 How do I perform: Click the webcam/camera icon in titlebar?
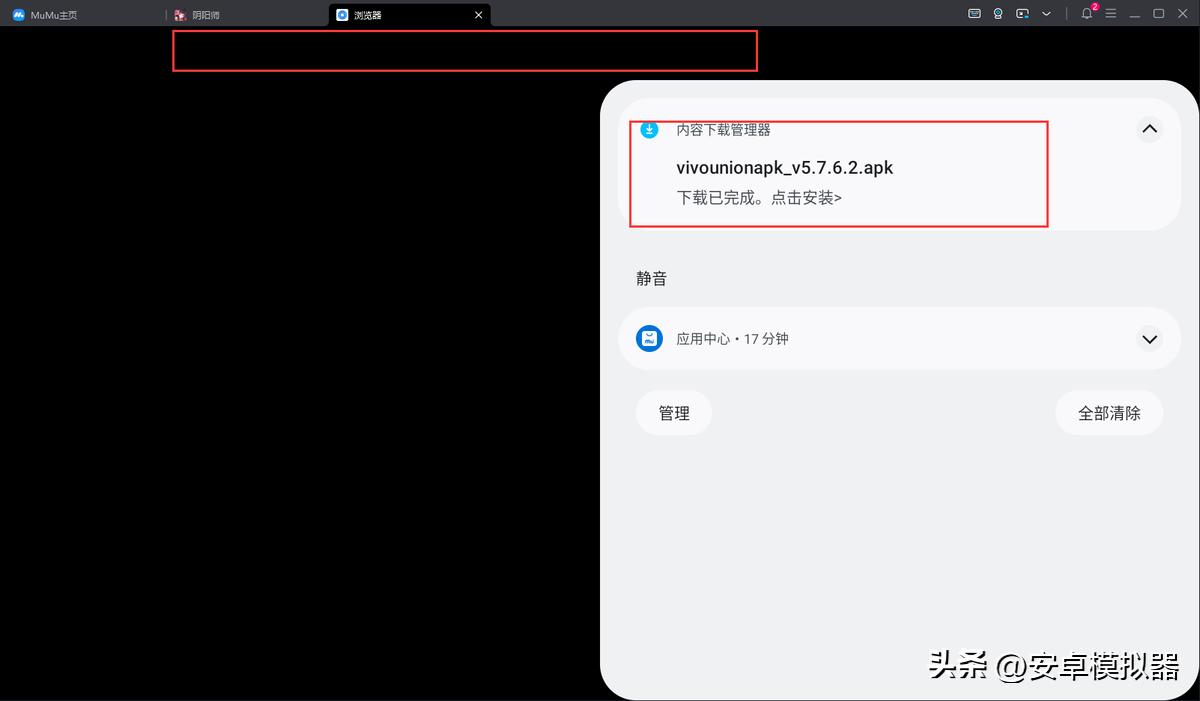pyautogui.click(x=998, y=13)
